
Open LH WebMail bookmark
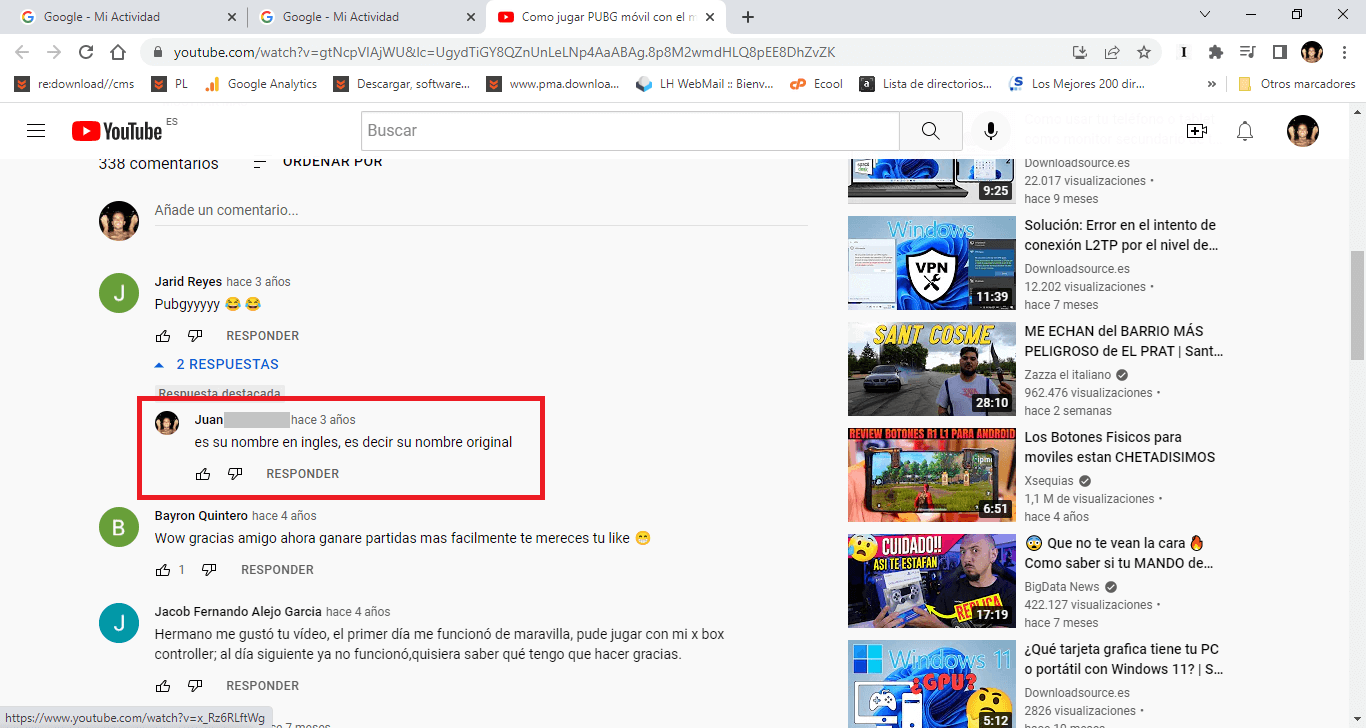point(705,84)
